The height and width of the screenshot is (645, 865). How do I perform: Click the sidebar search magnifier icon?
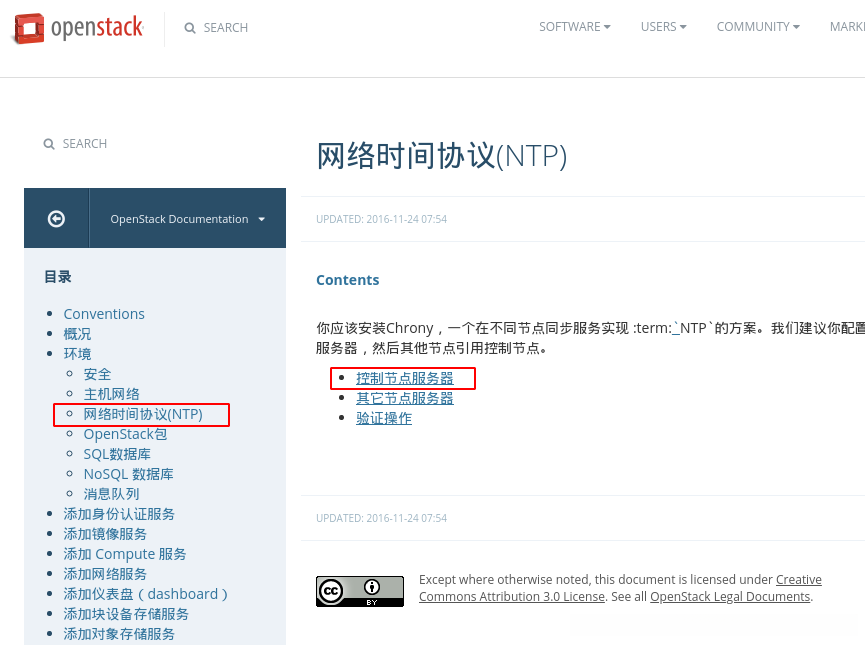tap(49, 144)
